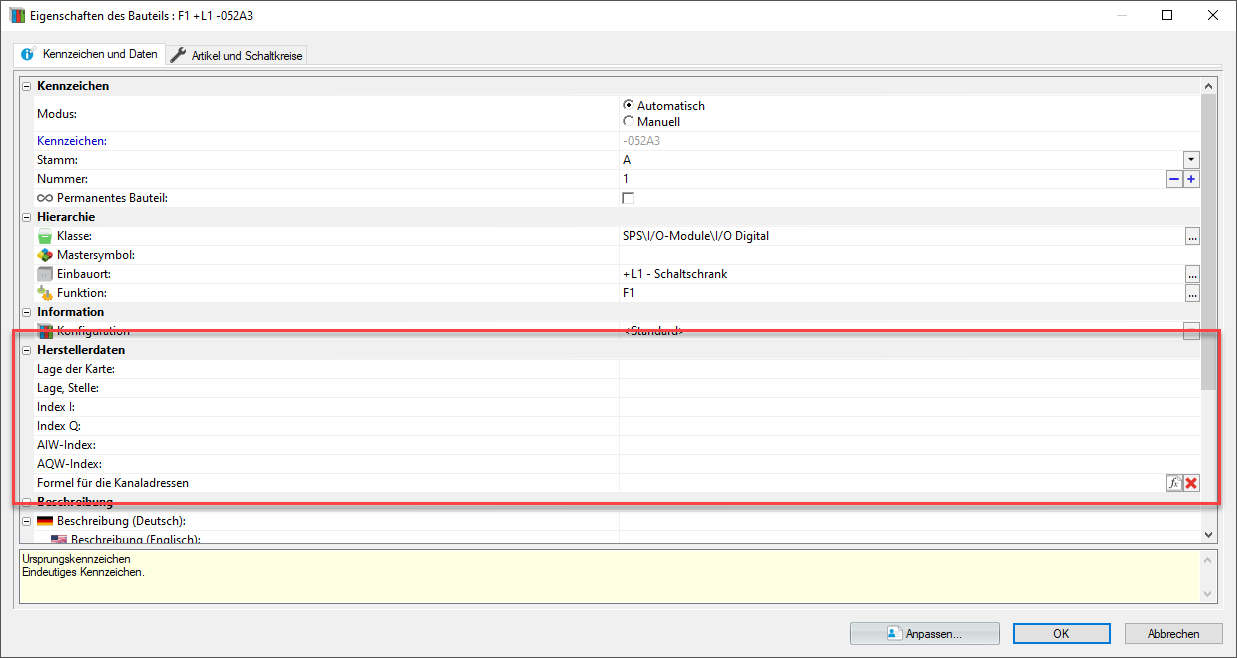Select the Kennzeichen und Daten tab
The height and width of the screenshot is (658, 1237).
[x=89, y=54]
